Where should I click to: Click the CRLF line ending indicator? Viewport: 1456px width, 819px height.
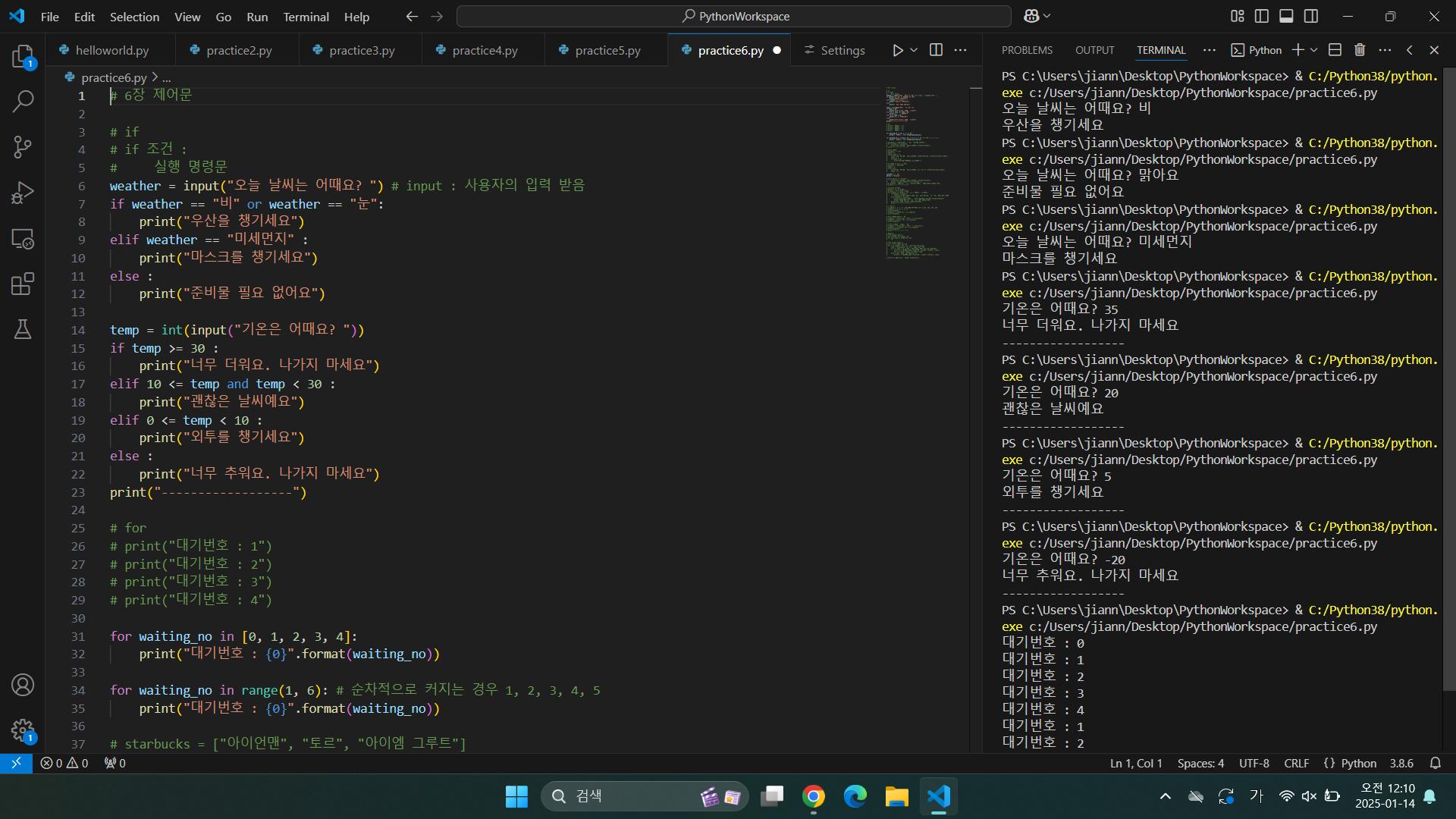1296,763
